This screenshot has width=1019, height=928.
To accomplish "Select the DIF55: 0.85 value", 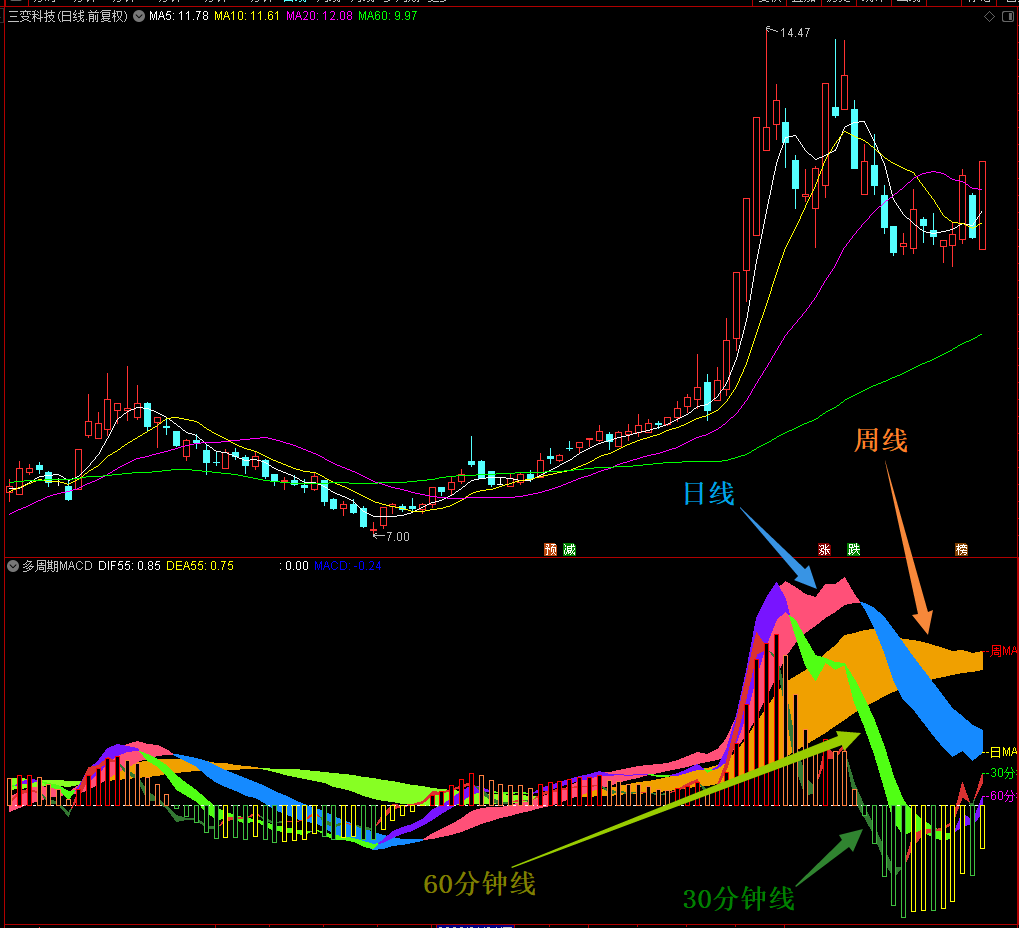I will click(x=129, y=566).
